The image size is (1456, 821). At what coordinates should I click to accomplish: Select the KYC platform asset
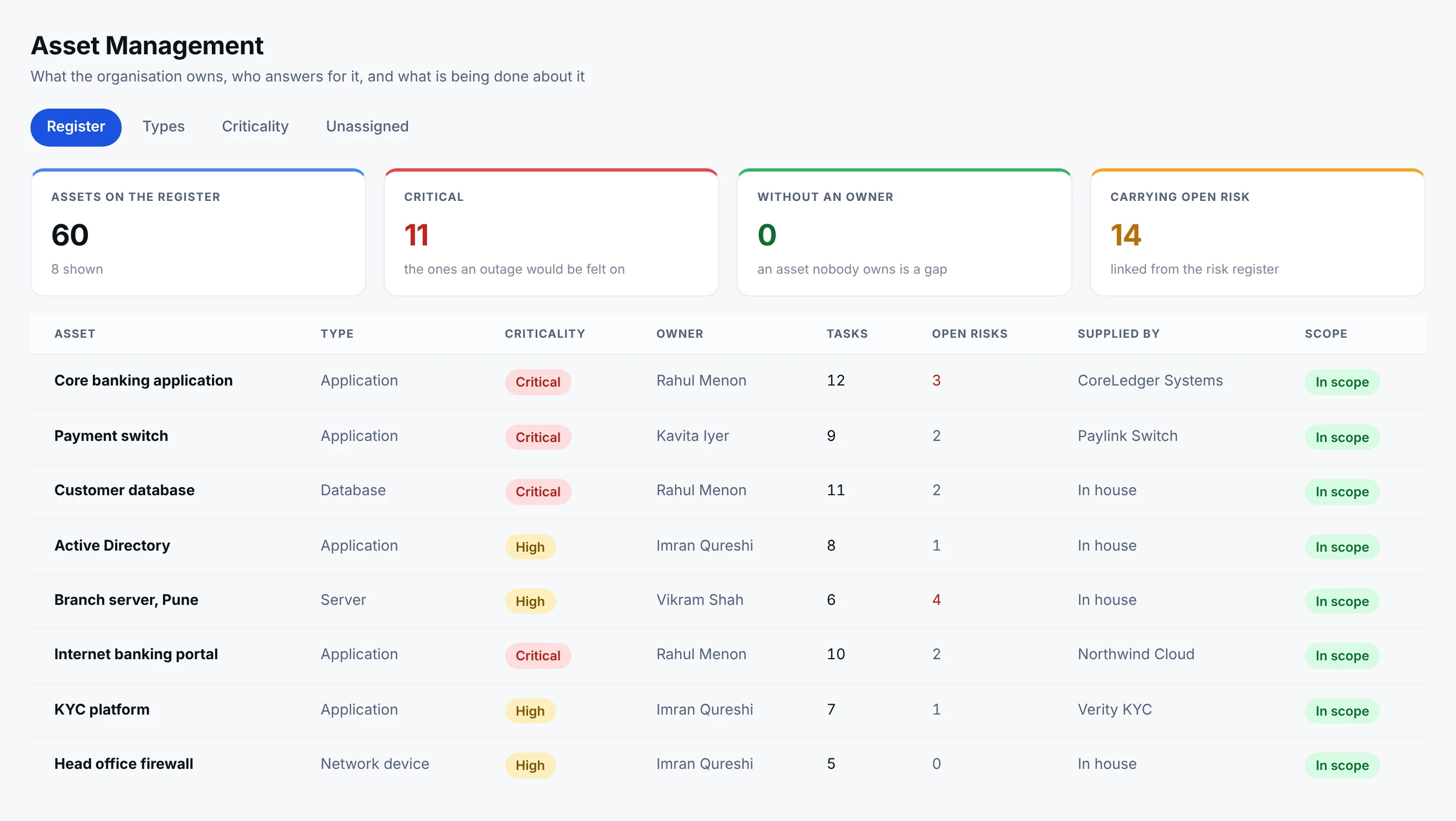point(102,710)
